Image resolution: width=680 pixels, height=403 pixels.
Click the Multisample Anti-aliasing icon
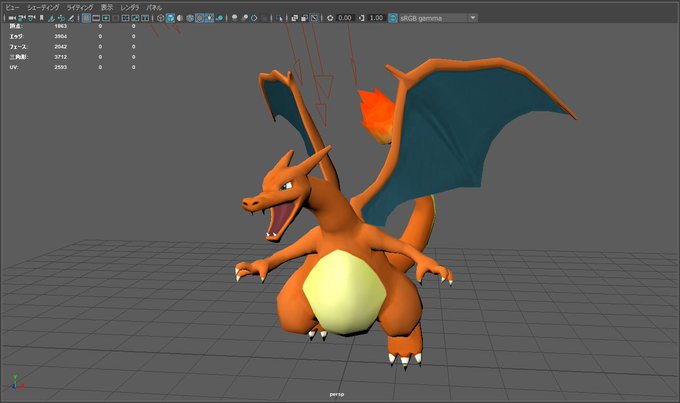pos(254,18)
